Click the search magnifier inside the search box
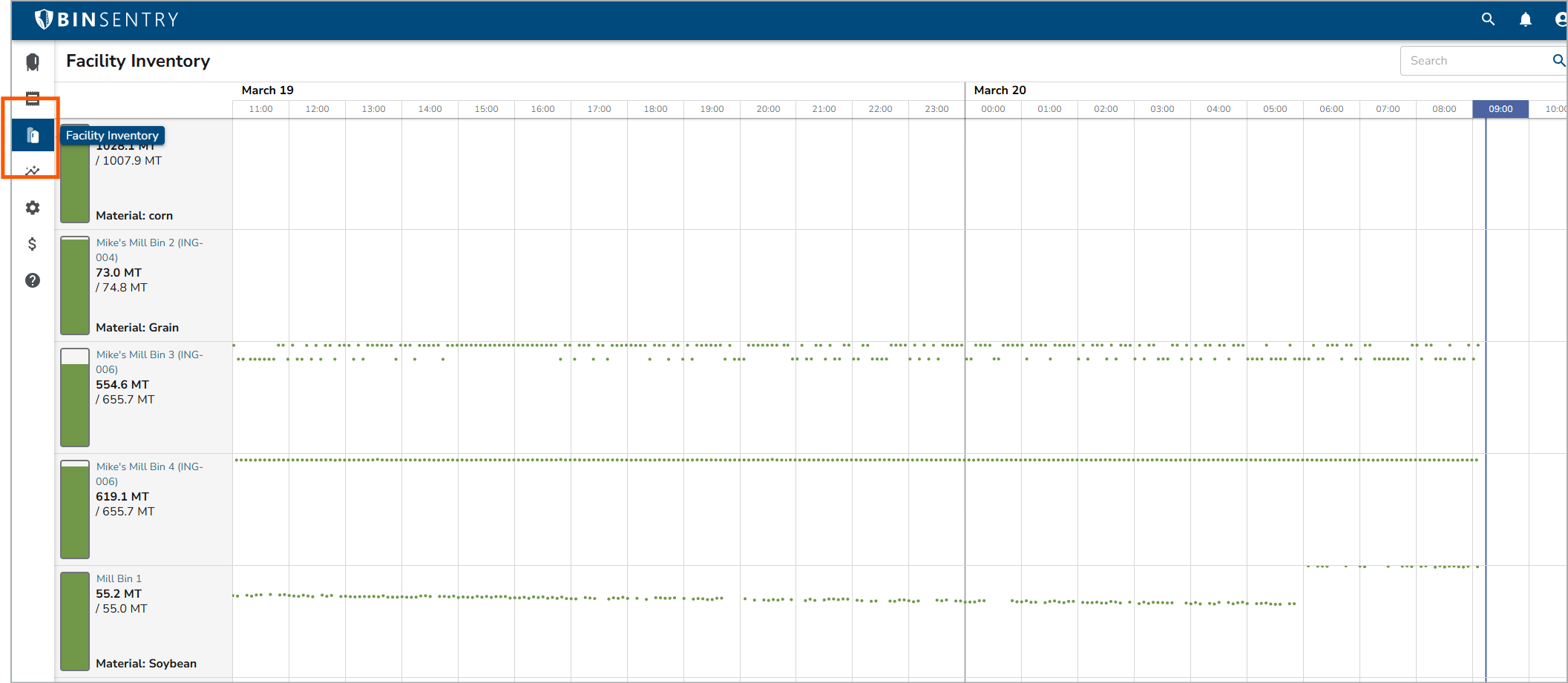The height and width of the screenshot is (683, 1568). (1558, 60)
